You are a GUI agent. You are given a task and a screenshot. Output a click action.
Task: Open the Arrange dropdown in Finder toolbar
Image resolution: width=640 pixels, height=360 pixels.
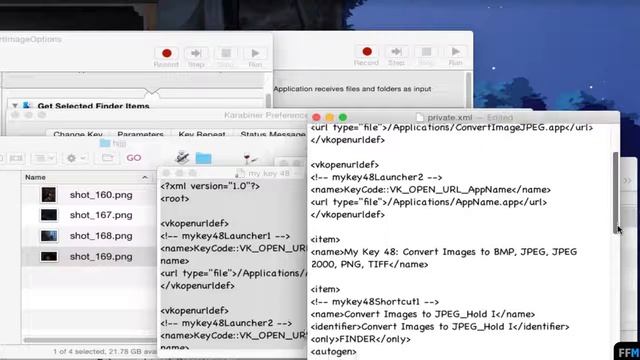pos(44,158)
